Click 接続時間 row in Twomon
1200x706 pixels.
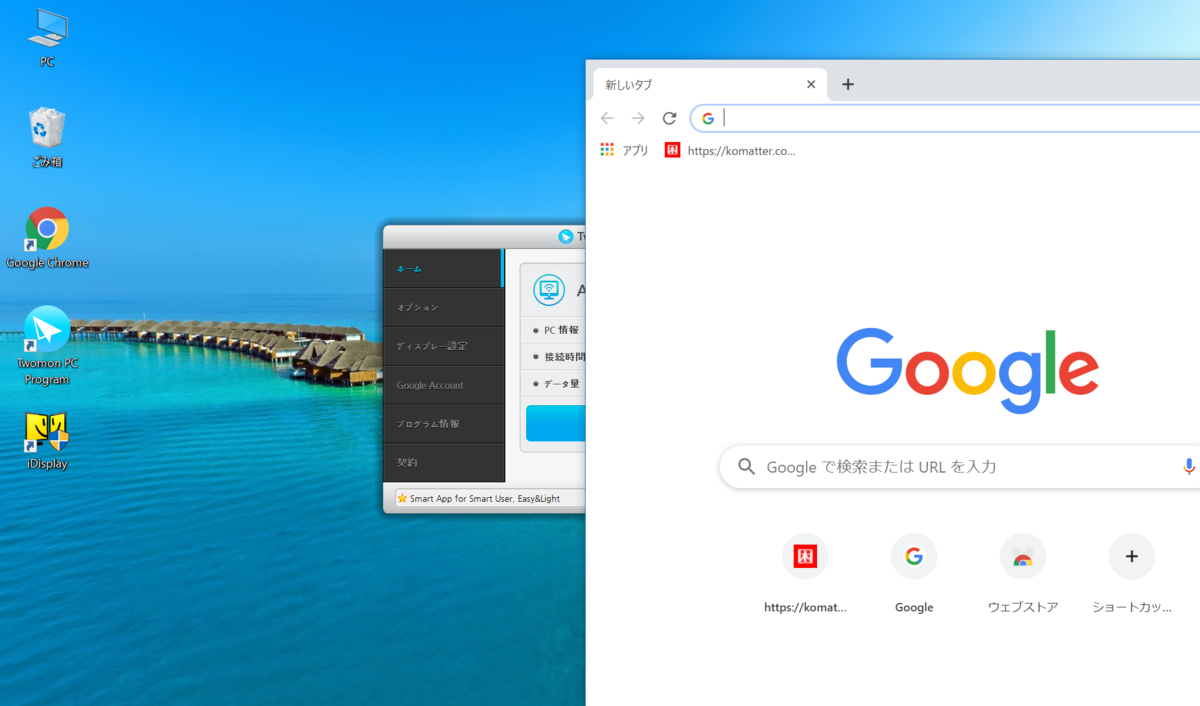pos(553,356)
